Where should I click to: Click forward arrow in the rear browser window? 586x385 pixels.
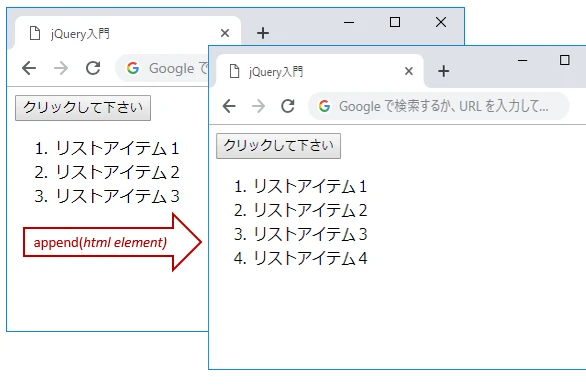tap(61, 68)
